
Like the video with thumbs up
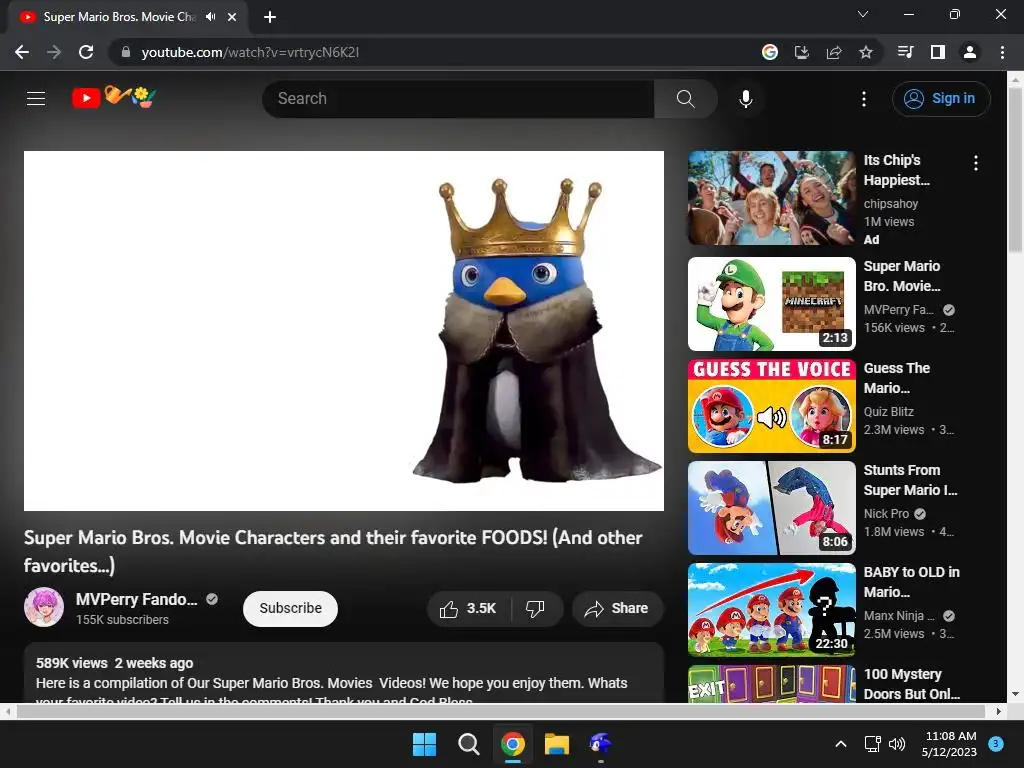[x=469, y=609]
